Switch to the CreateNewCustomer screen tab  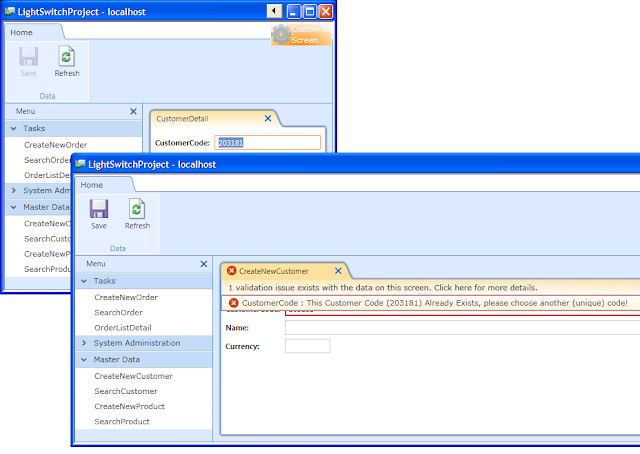274,271
